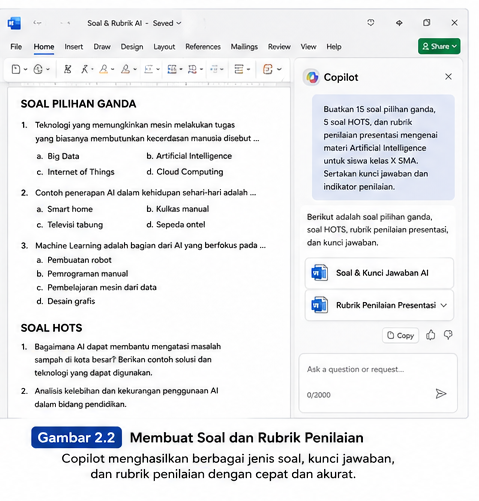
Task: Click the thumbs down feedback icon
Action: click(448, 335)
